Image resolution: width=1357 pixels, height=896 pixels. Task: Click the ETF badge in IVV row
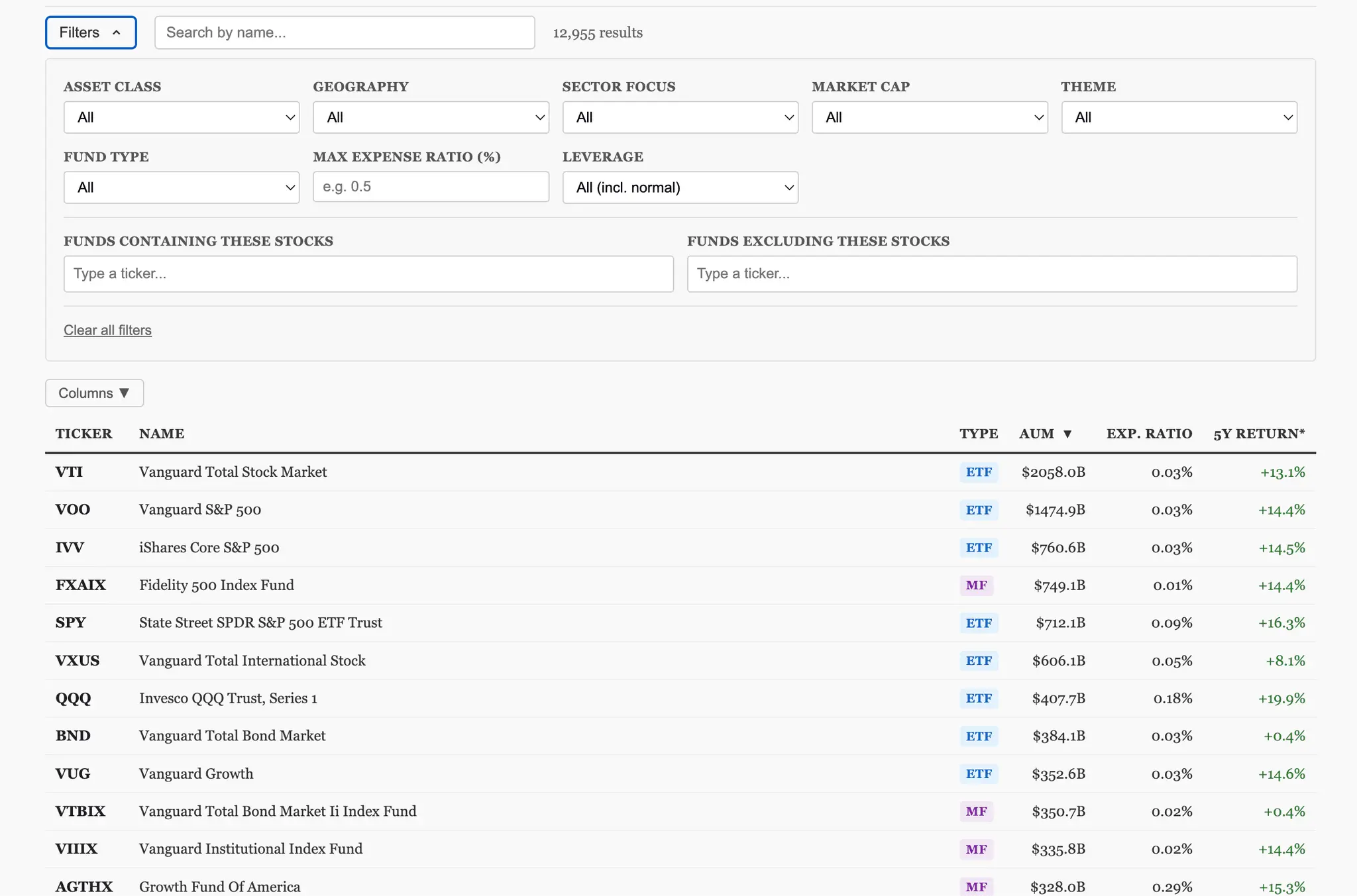[x=979, y=548]
